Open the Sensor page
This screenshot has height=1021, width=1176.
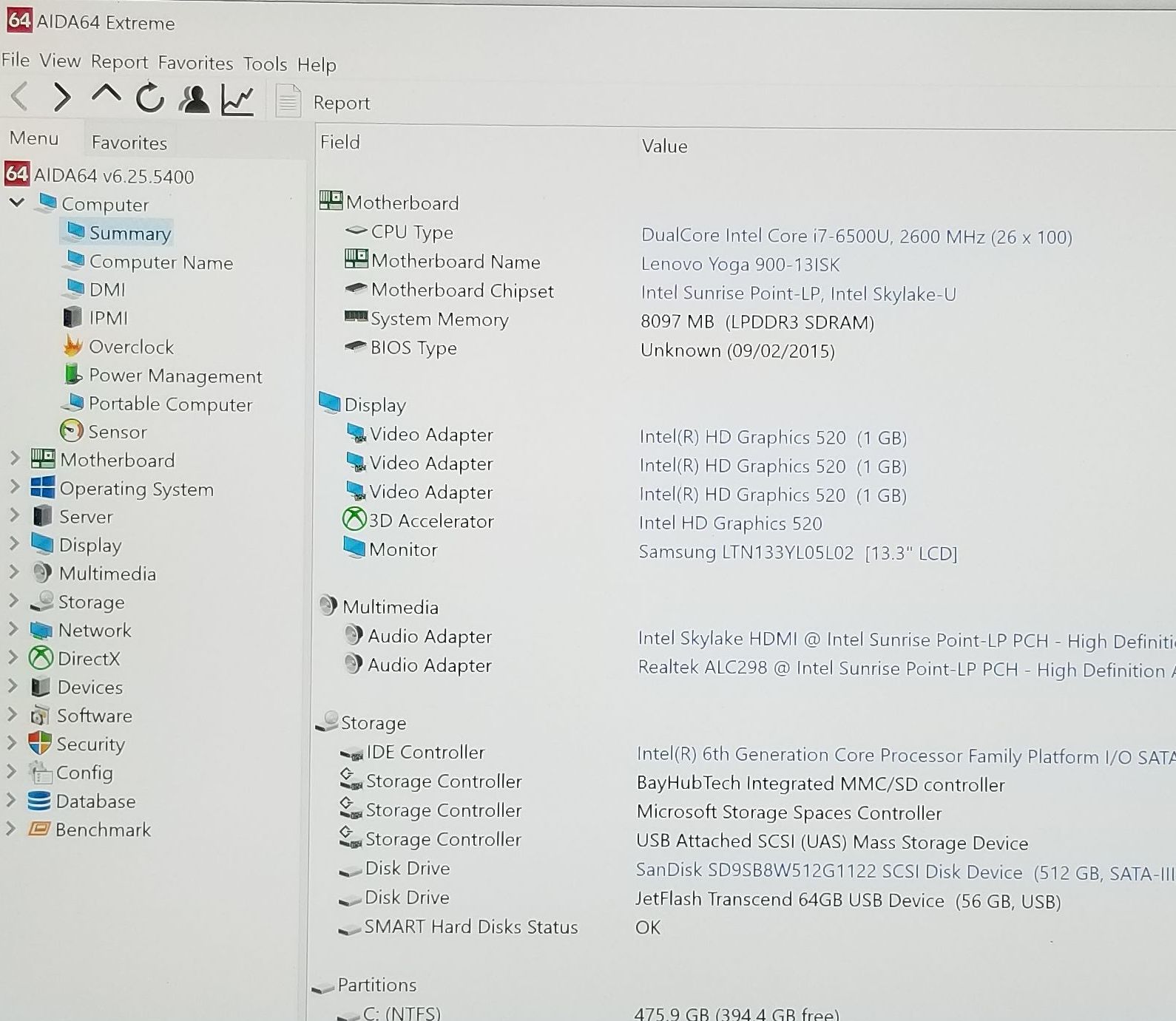click(117, 432)
